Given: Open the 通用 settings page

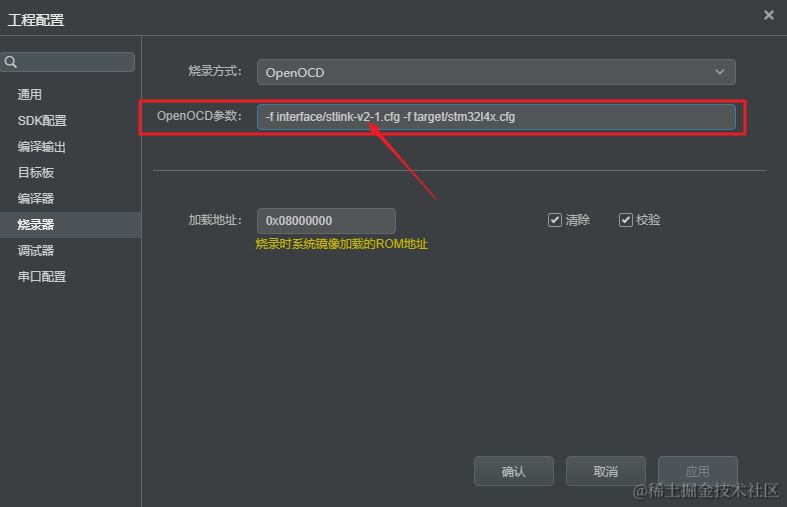Looking at the screenshot, I should tap(30, 94).
